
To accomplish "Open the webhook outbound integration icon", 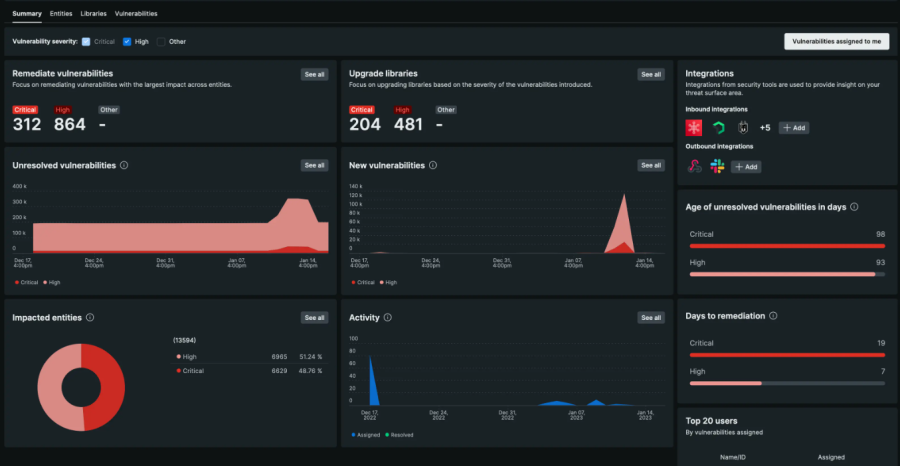I will (x=695, y=167).
